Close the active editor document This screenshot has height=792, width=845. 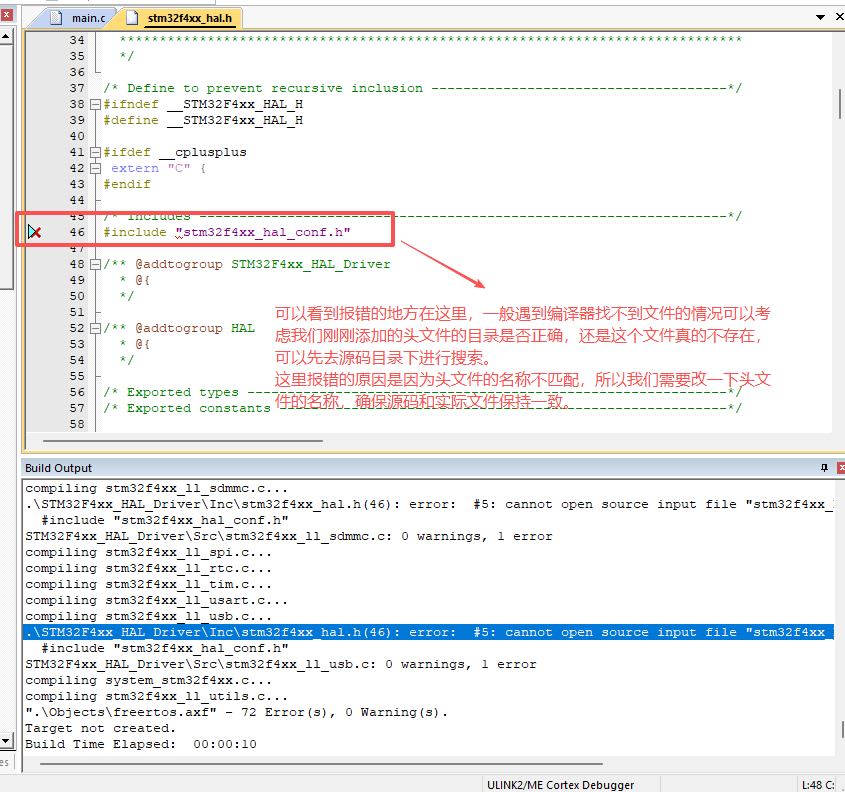tap(837, 17)
